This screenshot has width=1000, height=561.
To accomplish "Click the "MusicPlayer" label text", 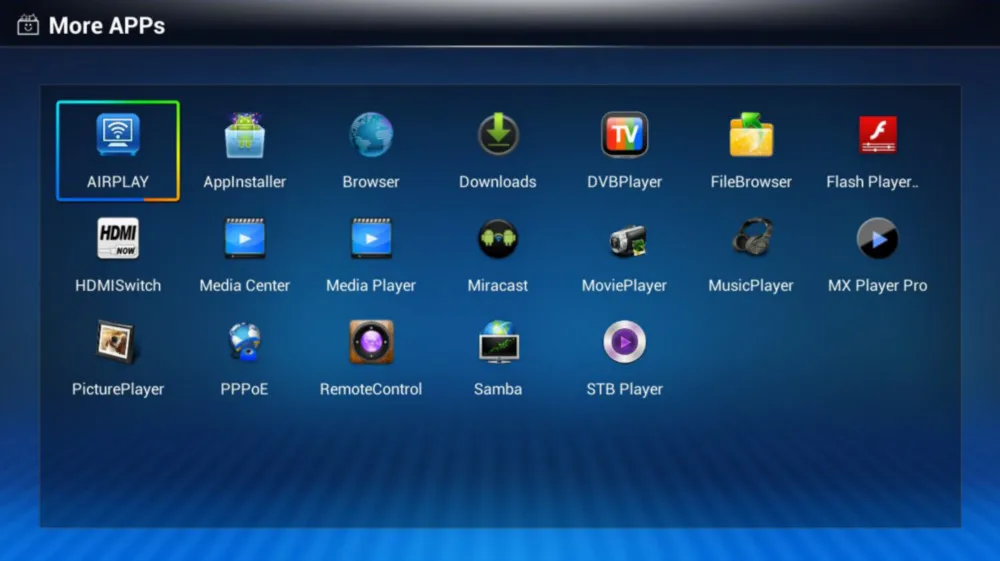I will pyautogui.click(x=751, y=286).
